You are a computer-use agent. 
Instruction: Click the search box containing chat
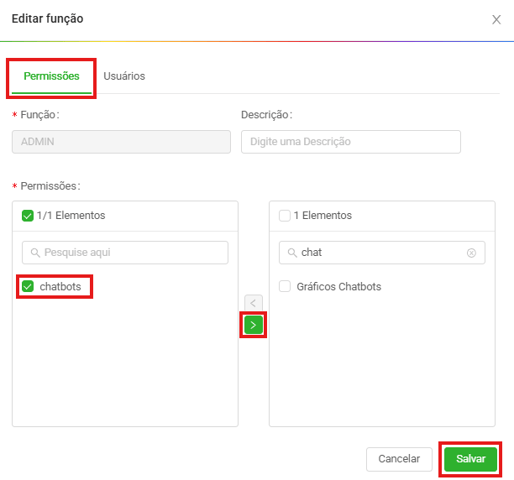pyautogui.click(x=382, y=253)
